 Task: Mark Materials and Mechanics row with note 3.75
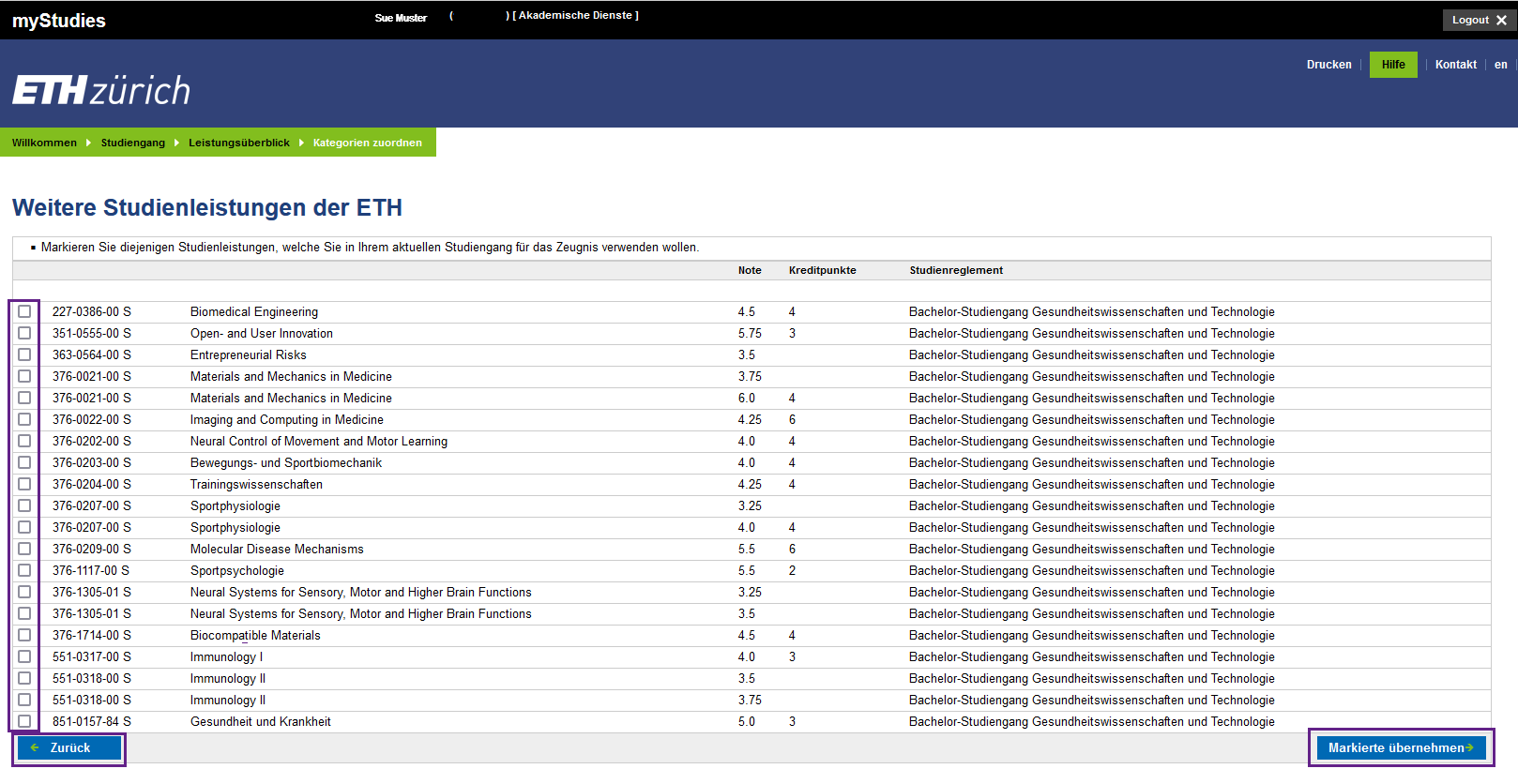pos(24,376)
